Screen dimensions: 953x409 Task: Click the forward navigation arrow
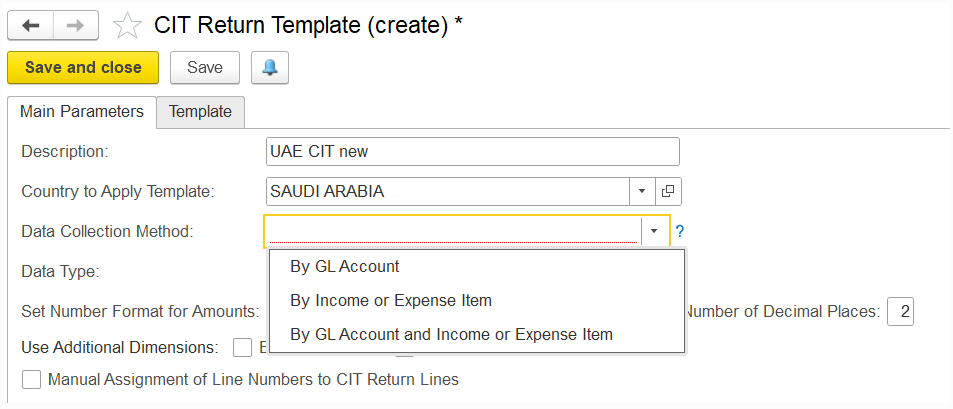click(76, 26)
